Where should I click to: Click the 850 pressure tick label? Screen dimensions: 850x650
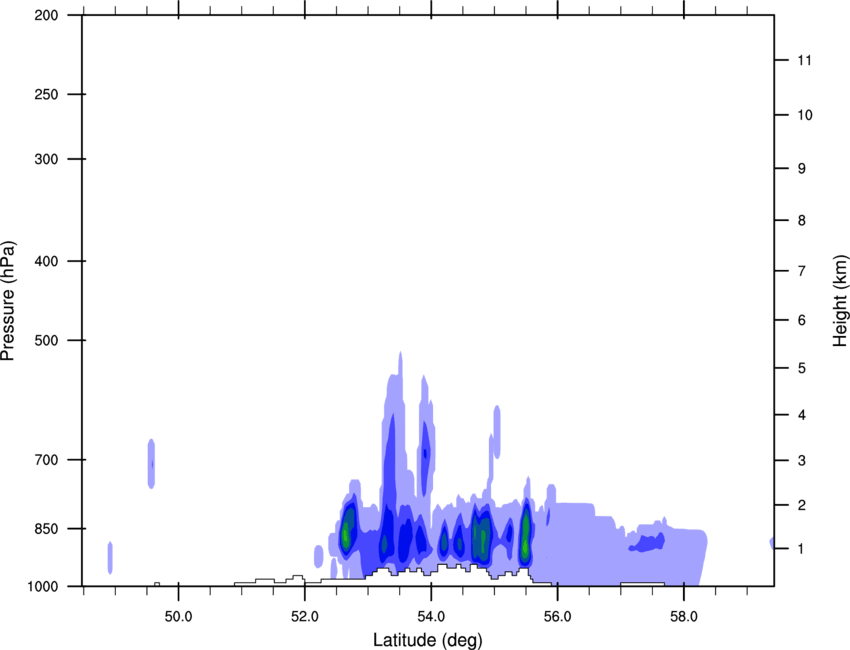click(x=46, y=529)
